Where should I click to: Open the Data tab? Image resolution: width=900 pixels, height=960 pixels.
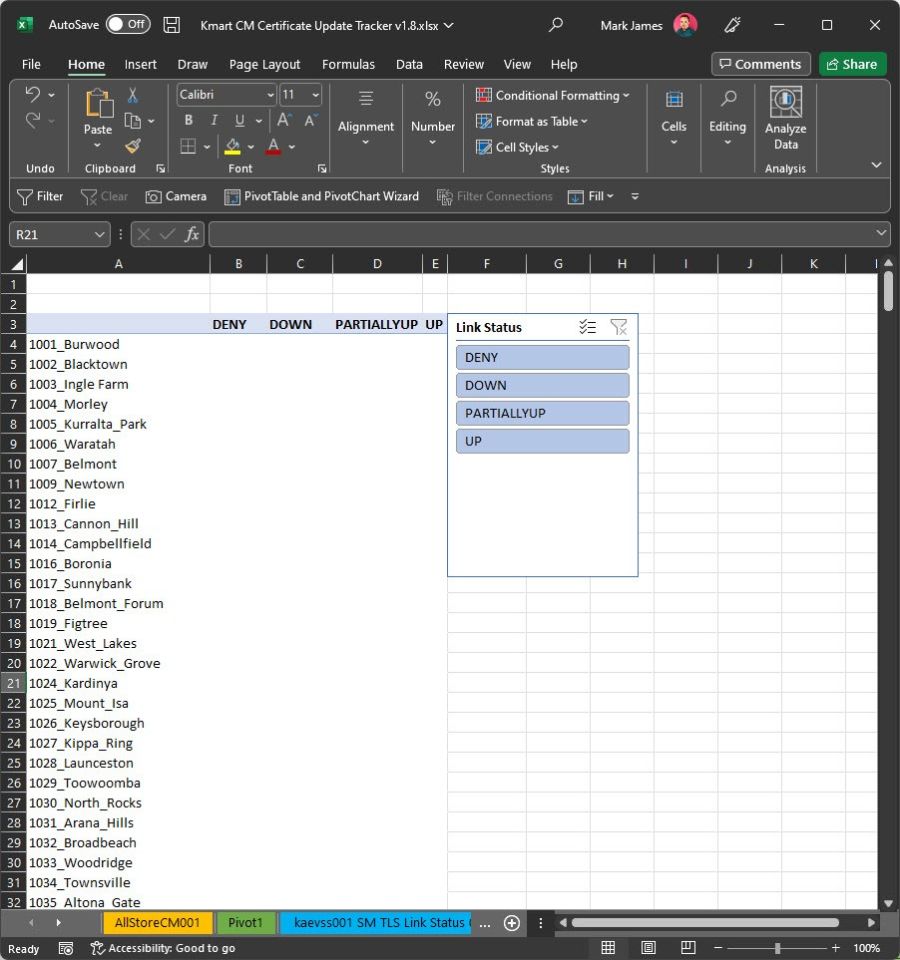409,64
